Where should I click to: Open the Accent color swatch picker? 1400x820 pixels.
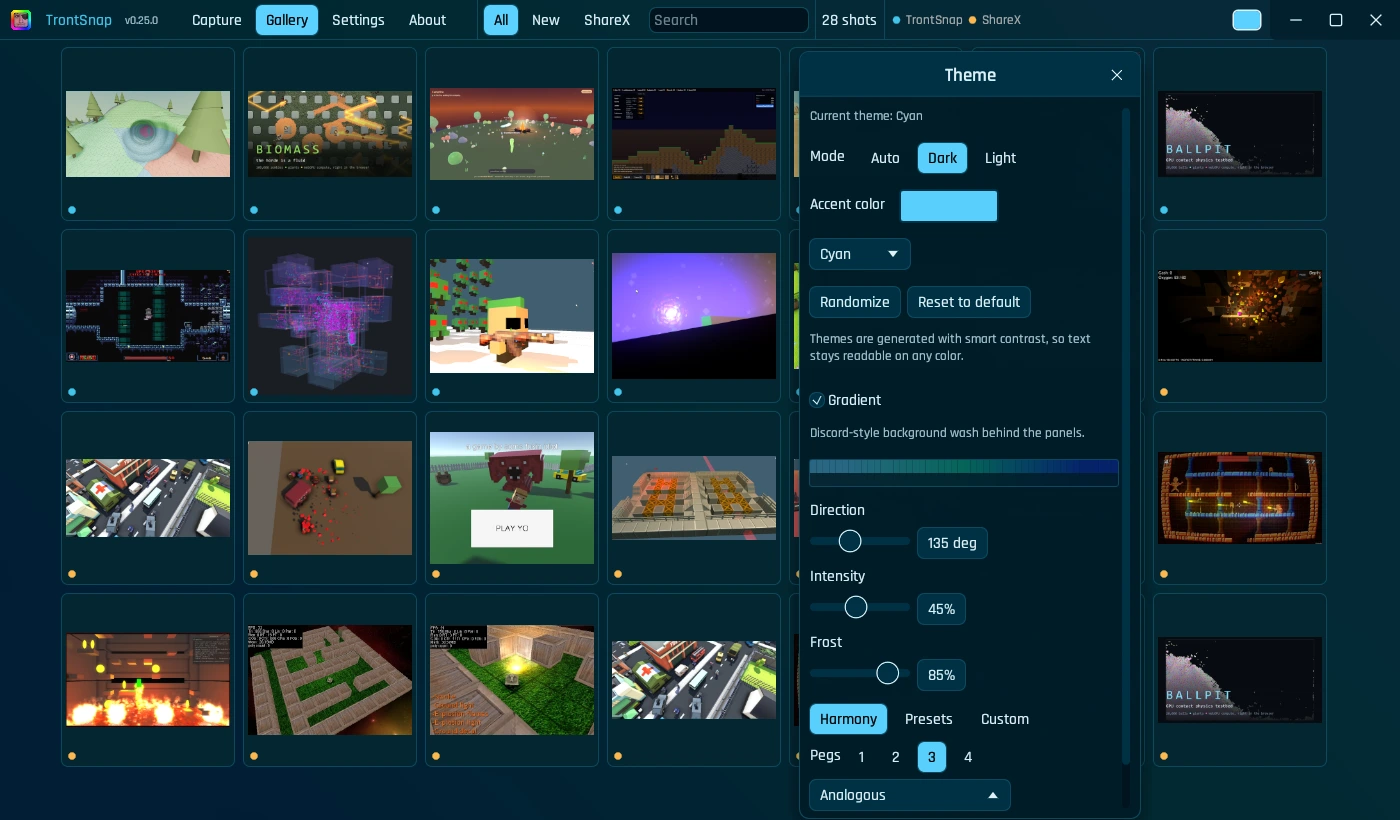[x=949, y=206]
